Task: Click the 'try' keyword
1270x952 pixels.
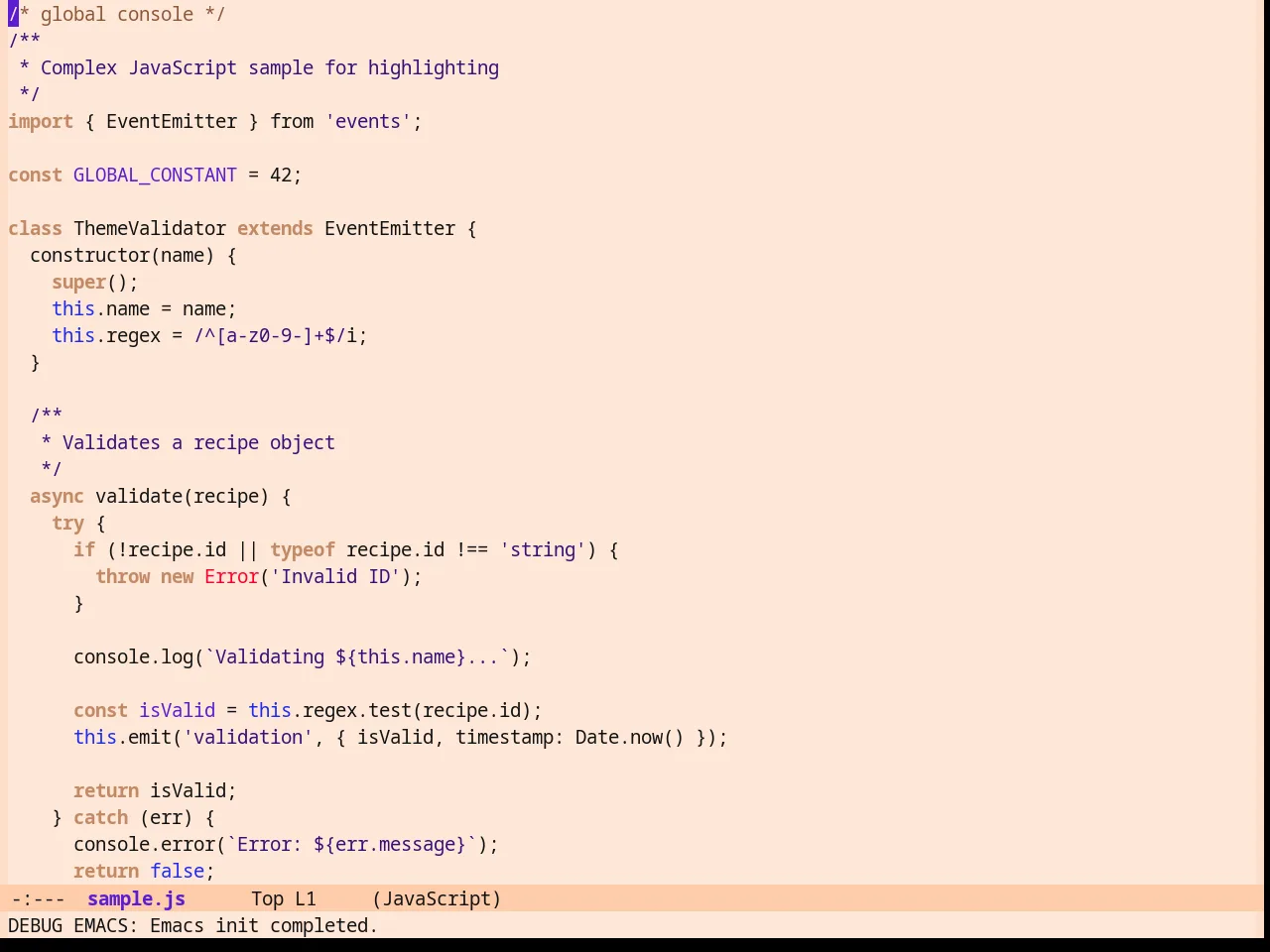Action: (67, 523)
